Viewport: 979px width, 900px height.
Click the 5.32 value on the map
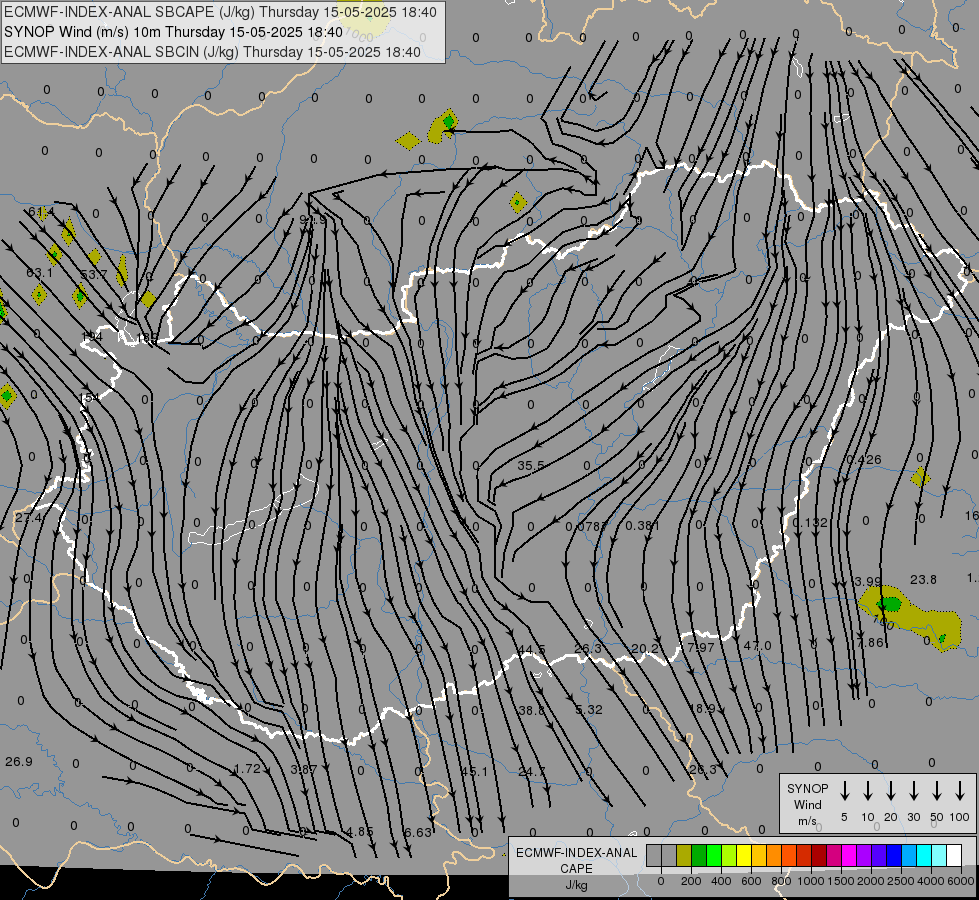[589, 710]
